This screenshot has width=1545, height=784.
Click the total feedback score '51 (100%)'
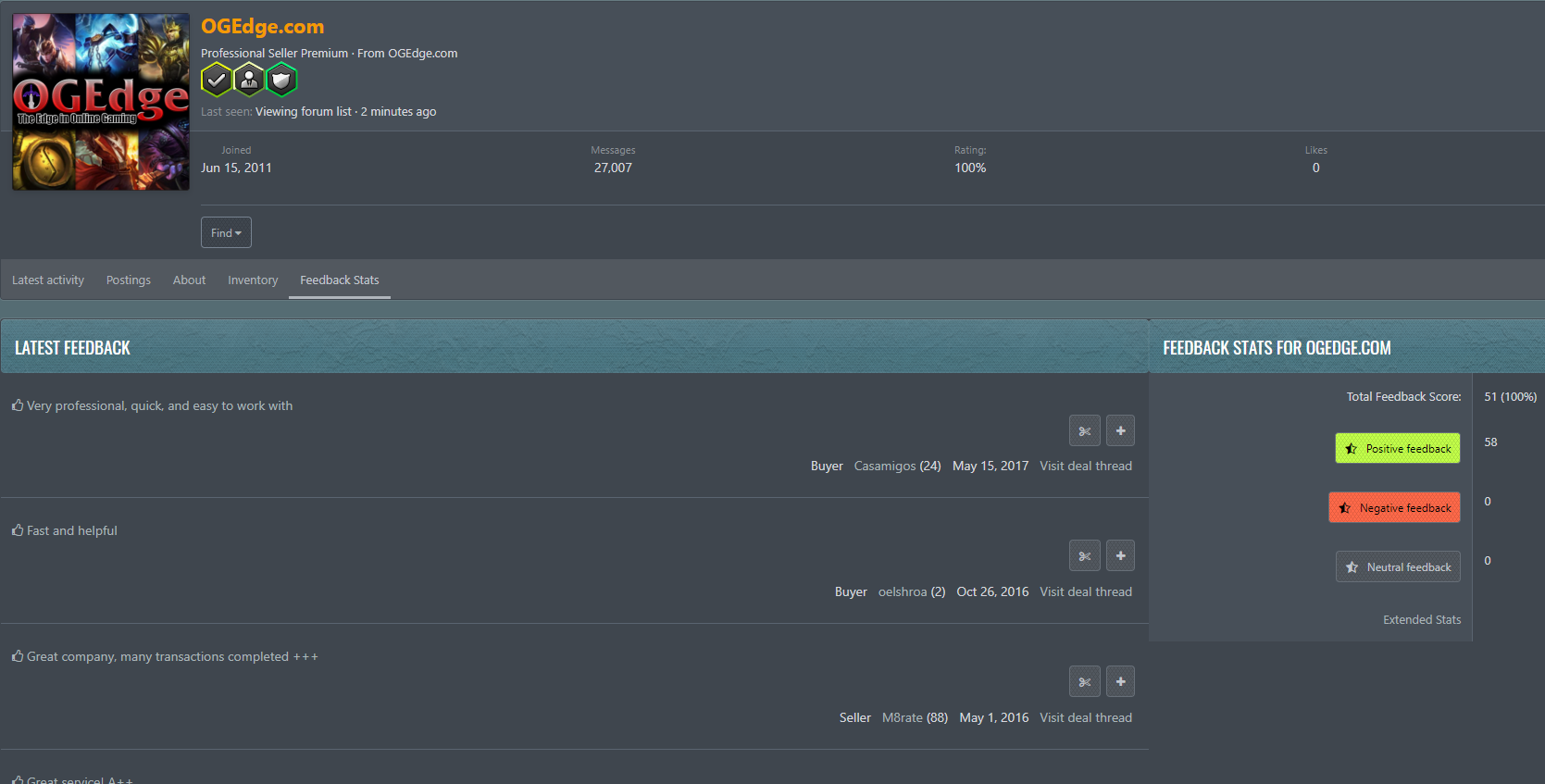pos(1510,396)
